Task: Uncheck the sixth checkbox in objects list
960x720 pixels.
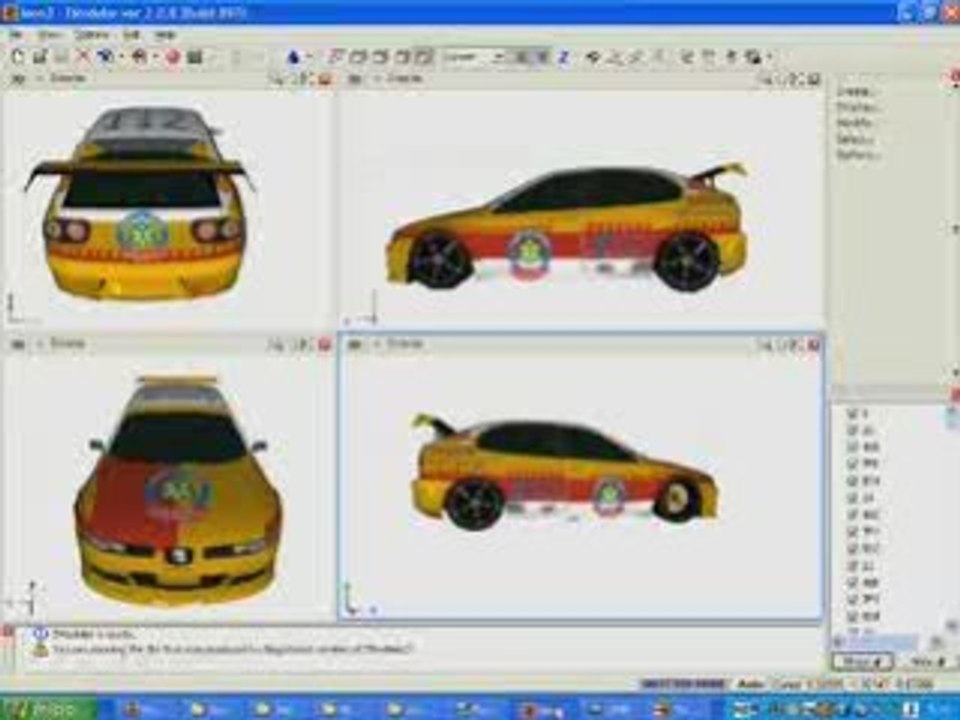Action: click(x=852, y=498)
